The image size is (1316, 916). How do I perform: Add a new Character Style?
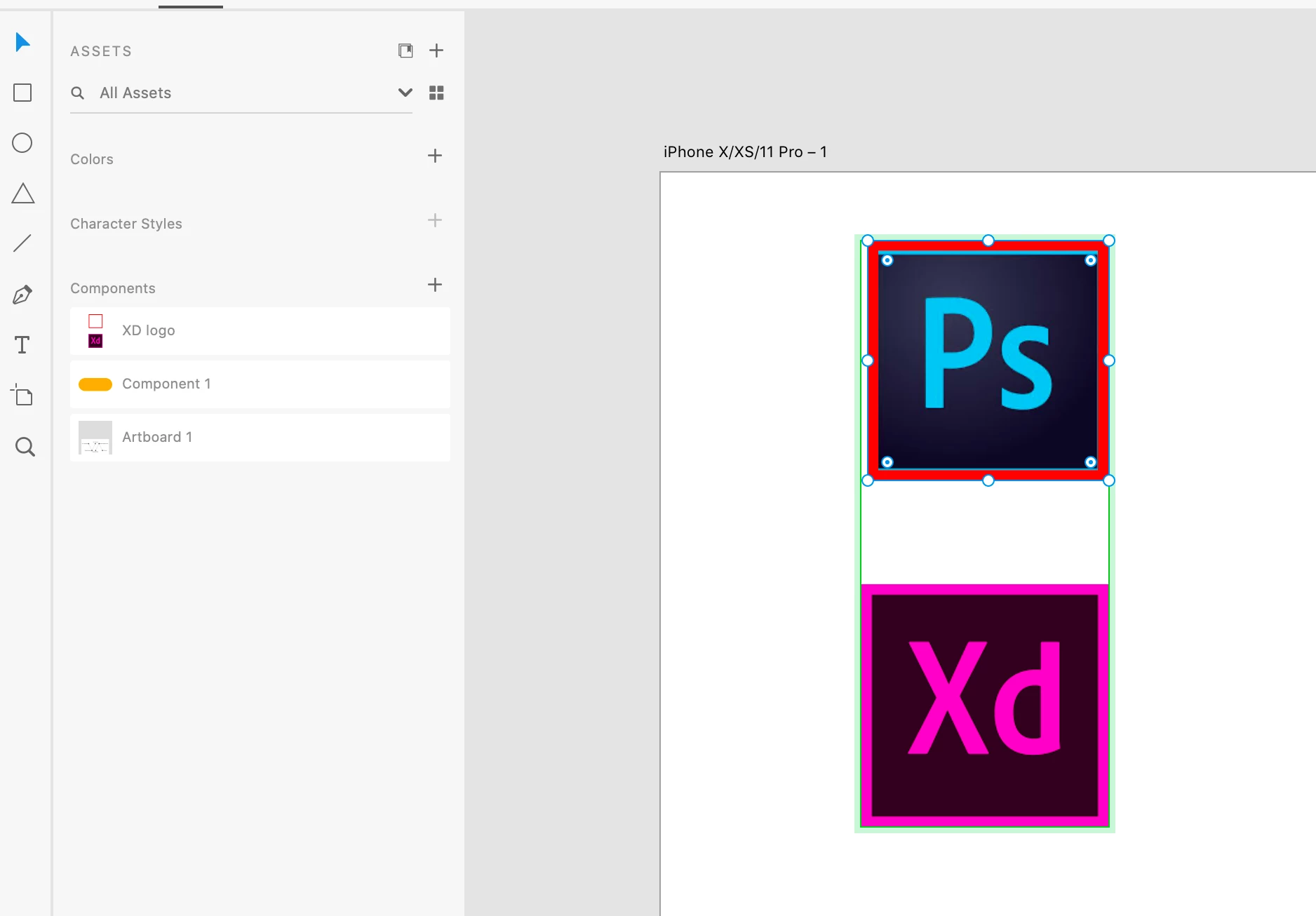click(x=435, y=220)
